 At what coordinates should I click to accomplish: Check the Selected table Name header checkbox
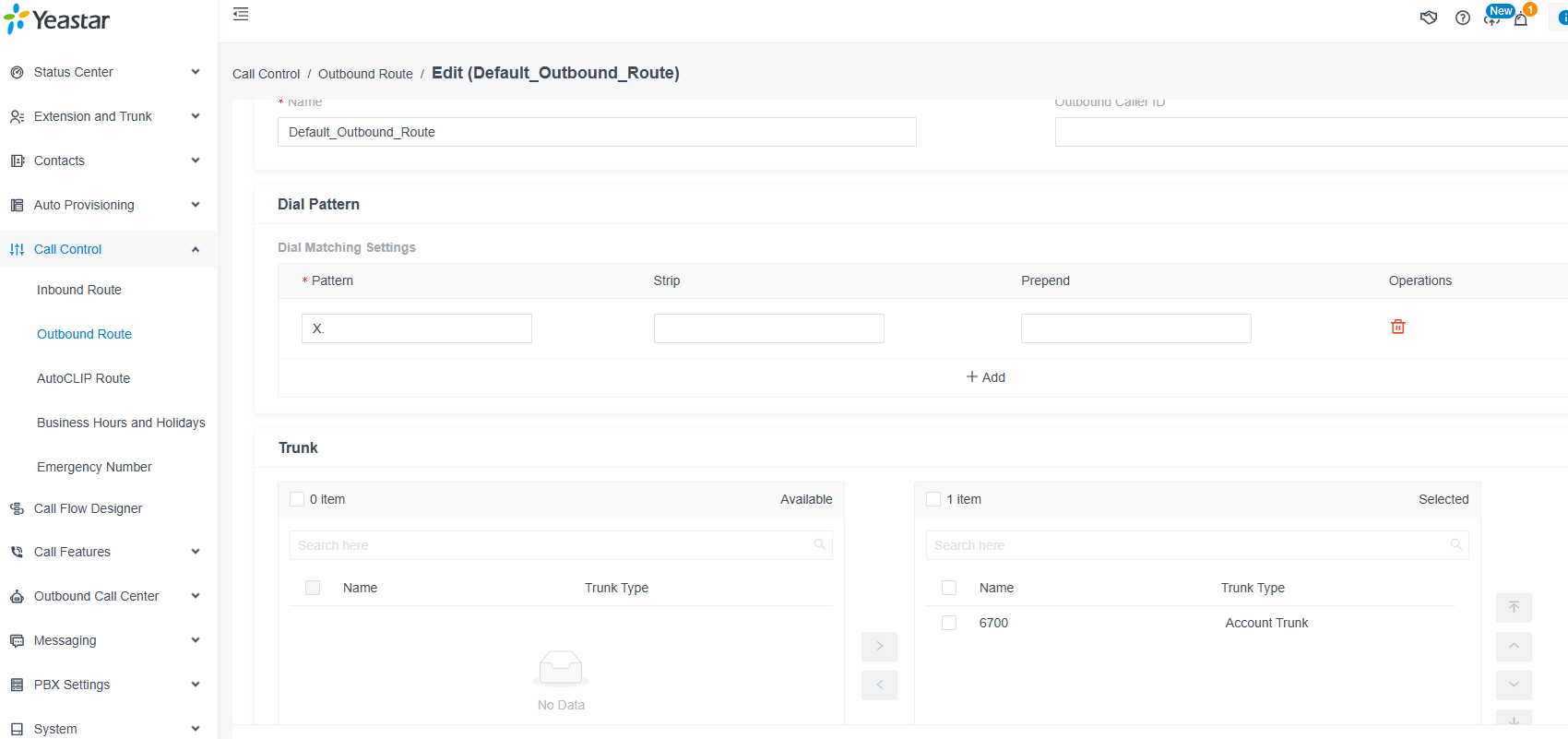point(949,588)
